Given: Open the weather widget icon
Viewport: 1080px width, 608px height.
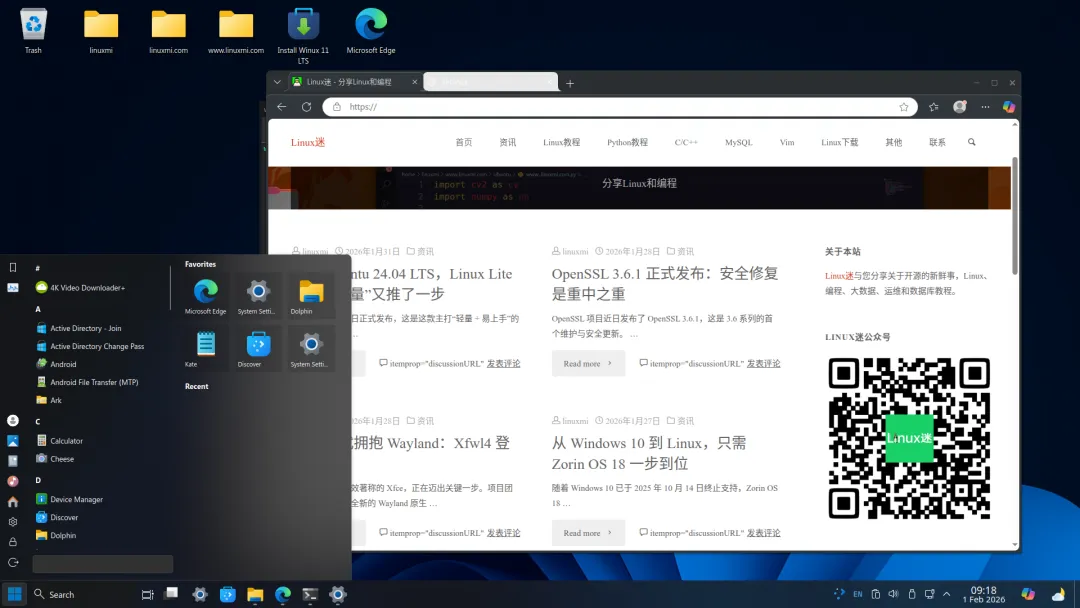Looking at the screenshot, I should [1058, 594].
